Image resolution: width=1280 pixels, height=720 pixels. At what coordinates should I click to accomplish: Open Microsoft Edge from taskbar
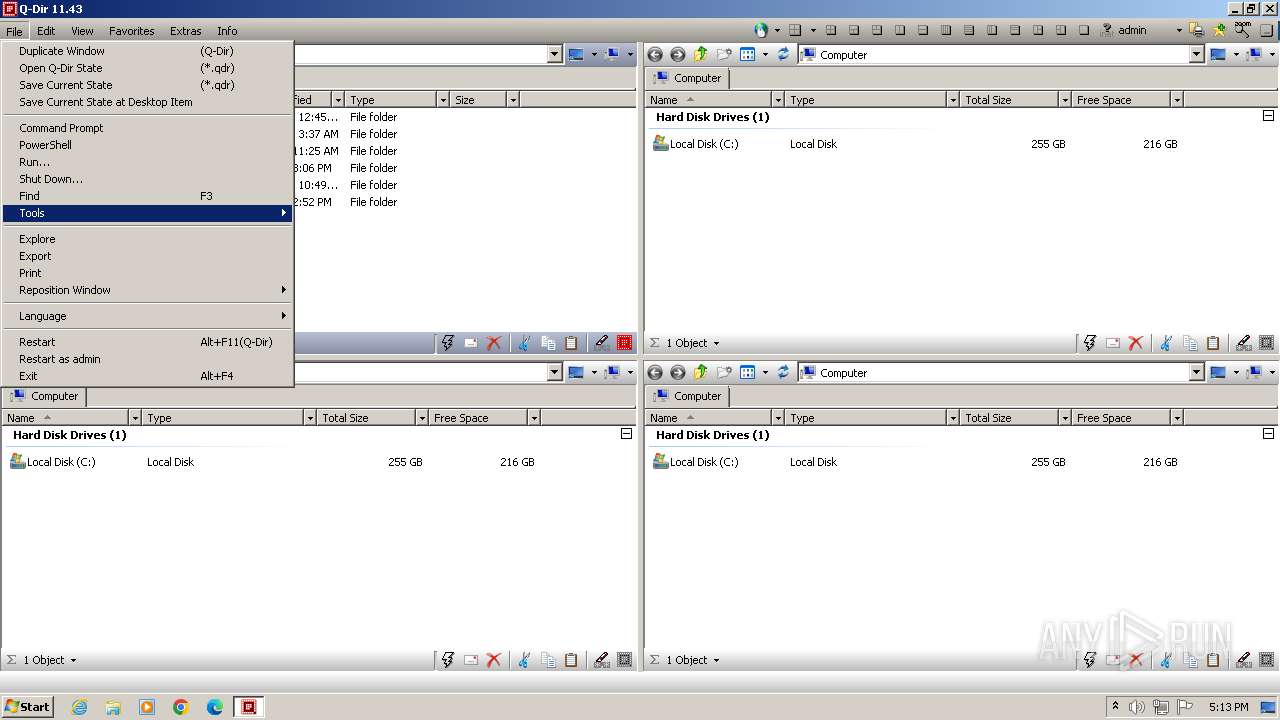click(215, 707)
